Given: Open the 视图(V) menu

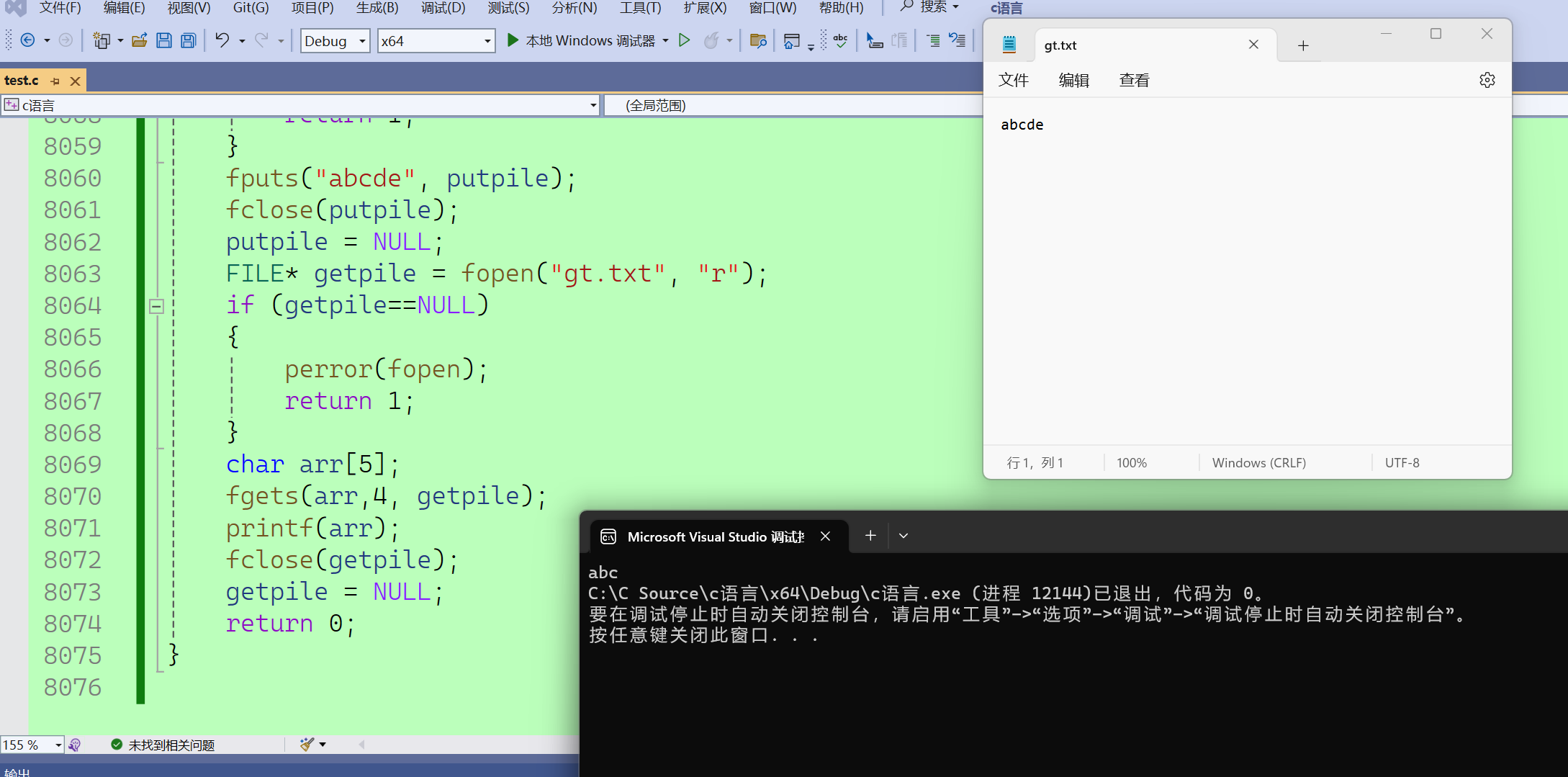Looking at the screenshot, I should pos(189,8).
